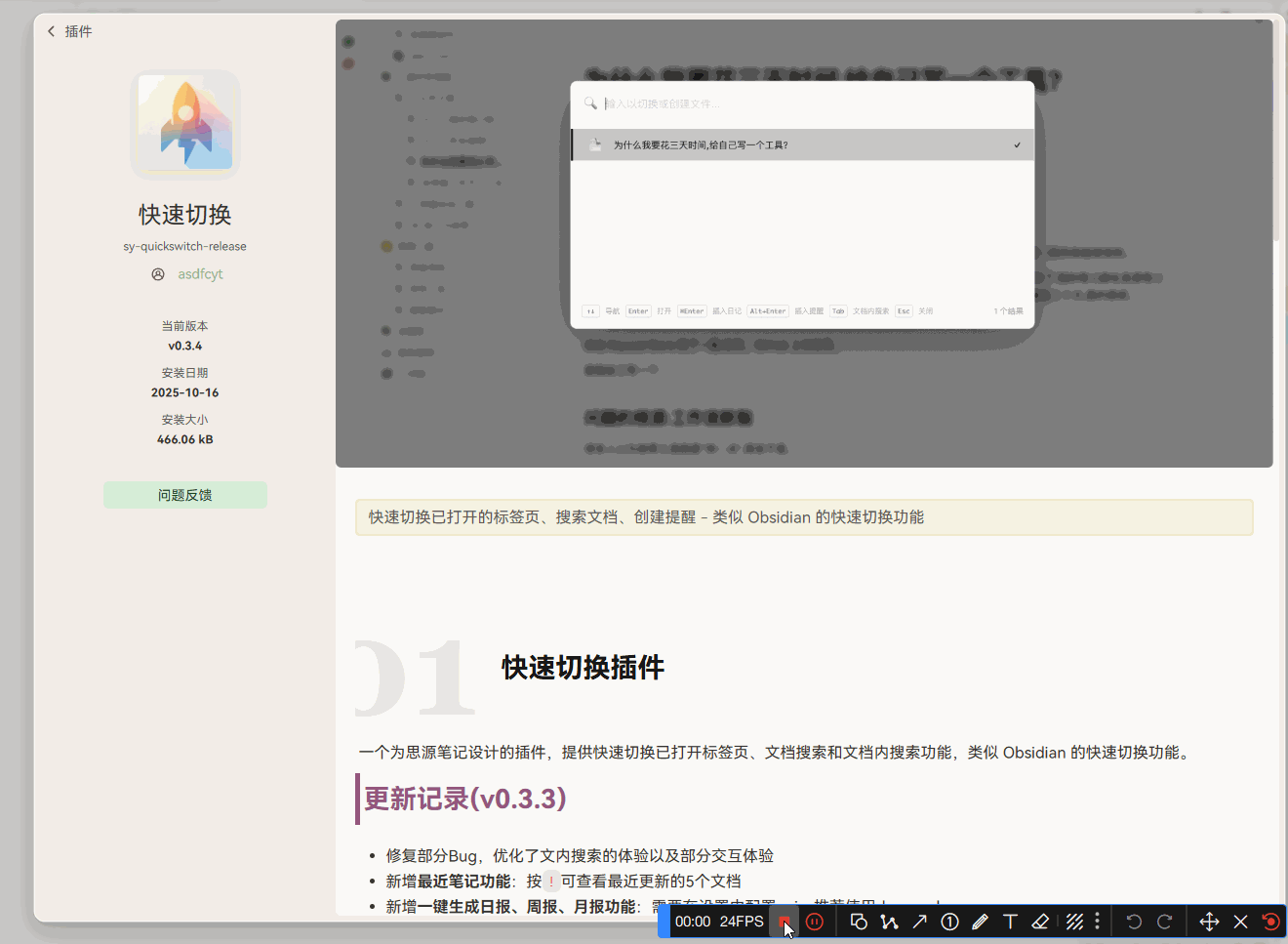1288x944 pixels.
Task: Open the asdfcyt author profile link
Action: 199,274
